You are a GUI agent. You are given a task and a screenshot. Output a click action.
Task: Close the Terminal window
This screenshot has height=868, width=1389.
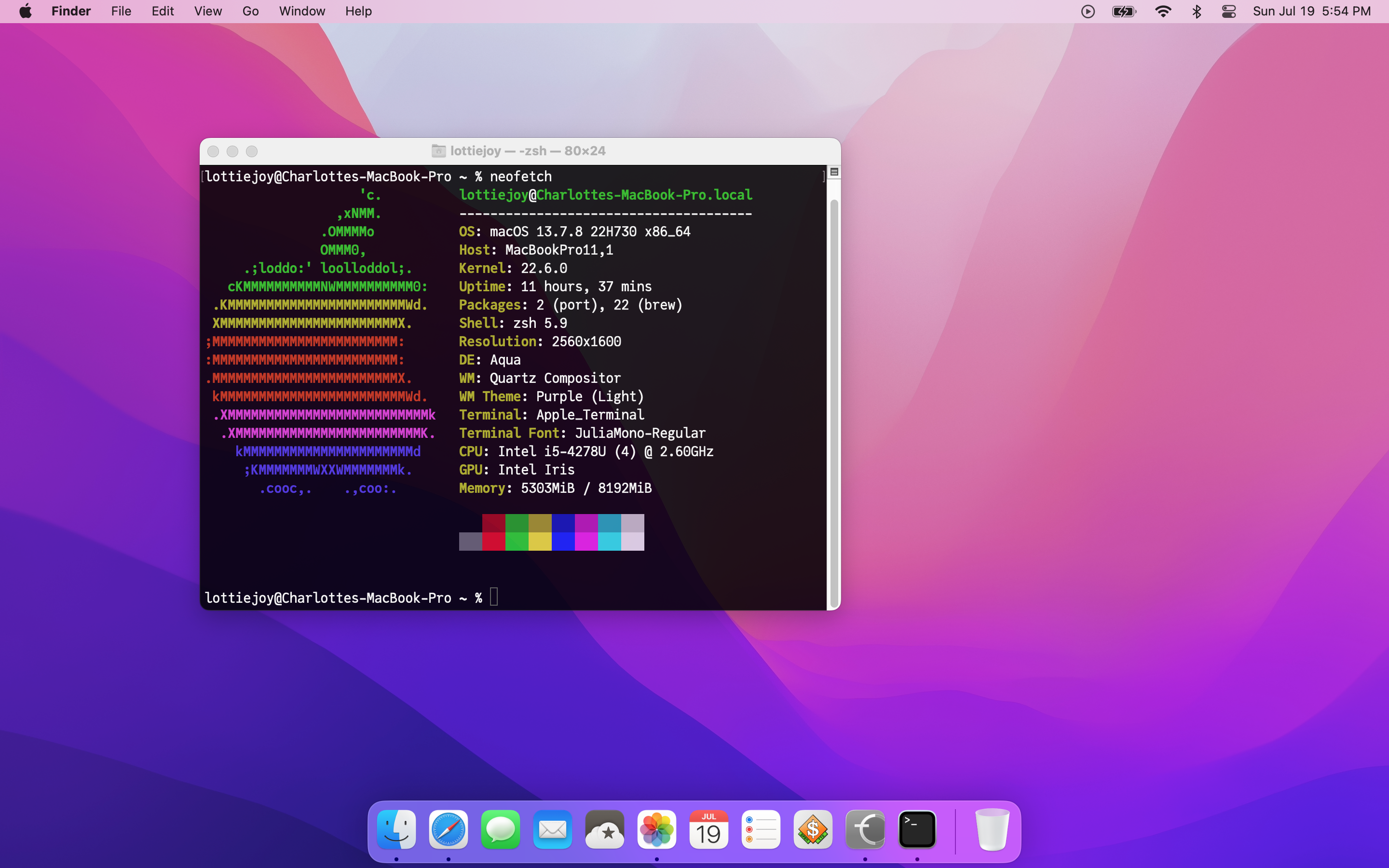tap(213, 151)
